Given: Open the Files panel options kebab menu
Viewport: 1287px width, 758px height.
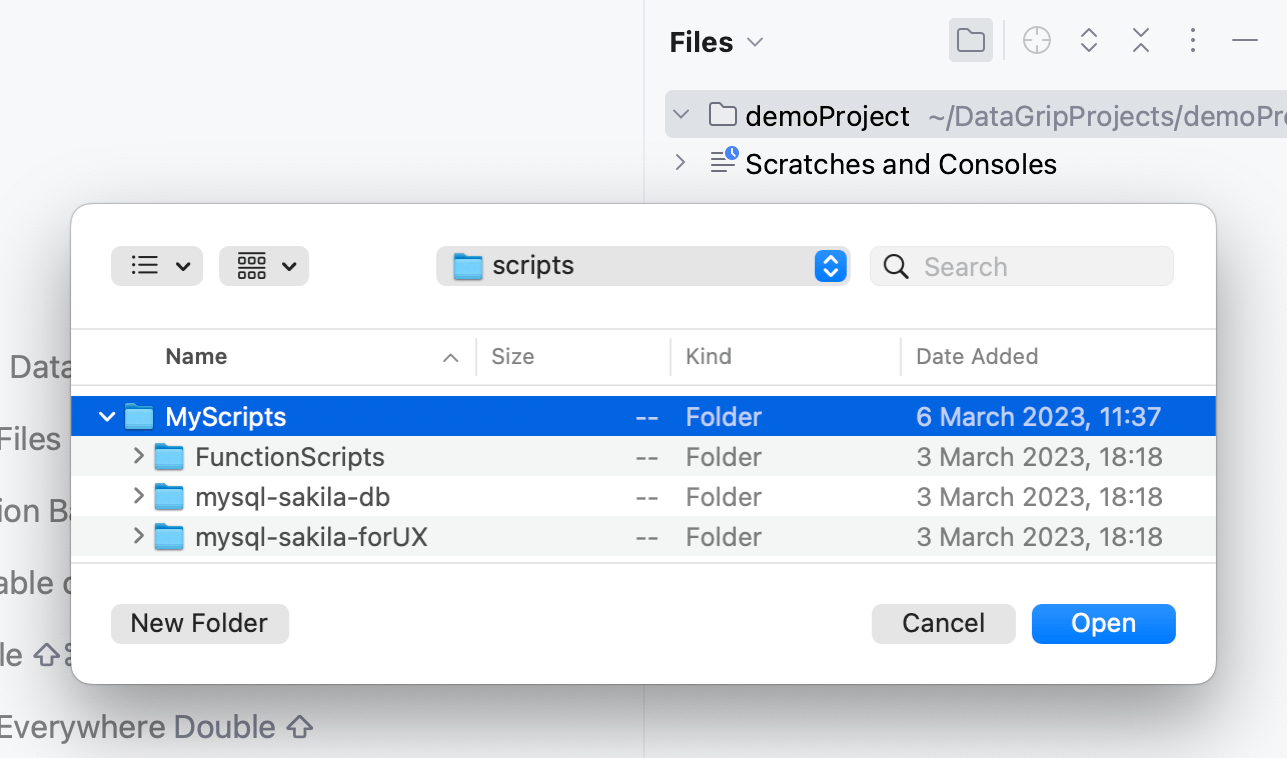Looking at the screenshot, I should tap(1193, 40).
